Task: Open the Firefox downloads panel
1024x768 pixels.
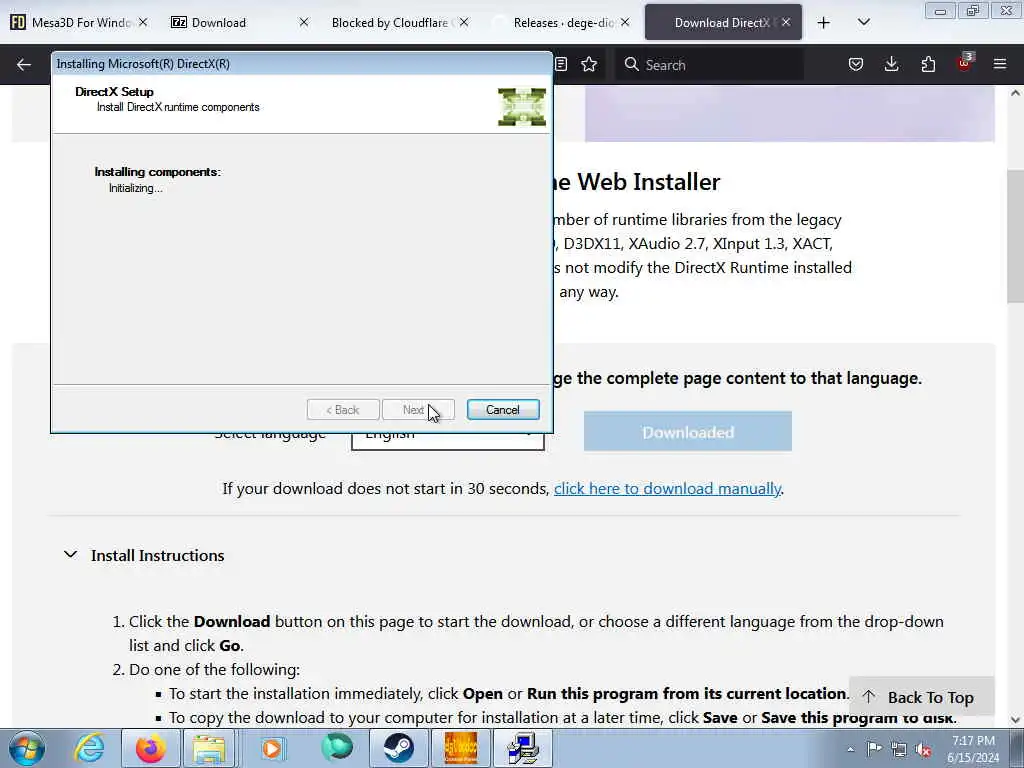Action: point(891,64)
